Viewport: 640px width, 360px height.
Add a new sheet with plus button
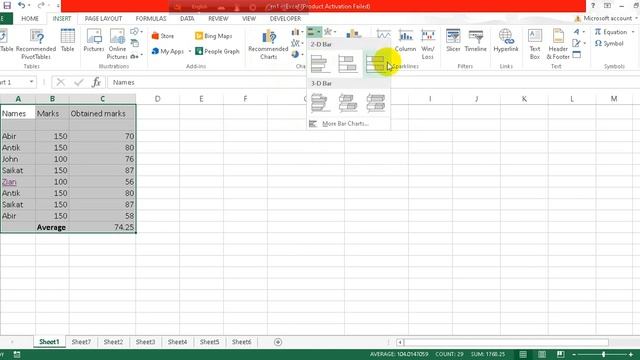(278, 342)
